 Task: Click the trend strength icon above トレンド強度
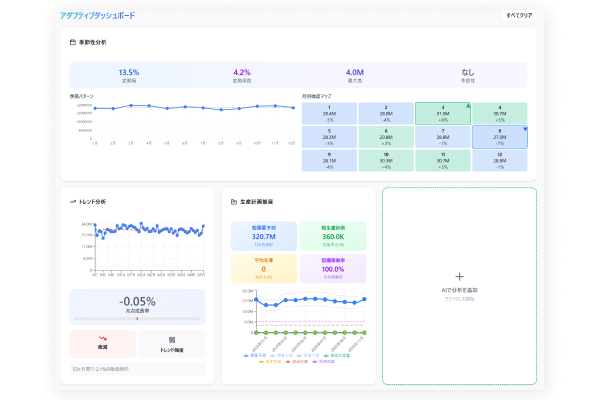pyautogui.click(x=171, y=339)
